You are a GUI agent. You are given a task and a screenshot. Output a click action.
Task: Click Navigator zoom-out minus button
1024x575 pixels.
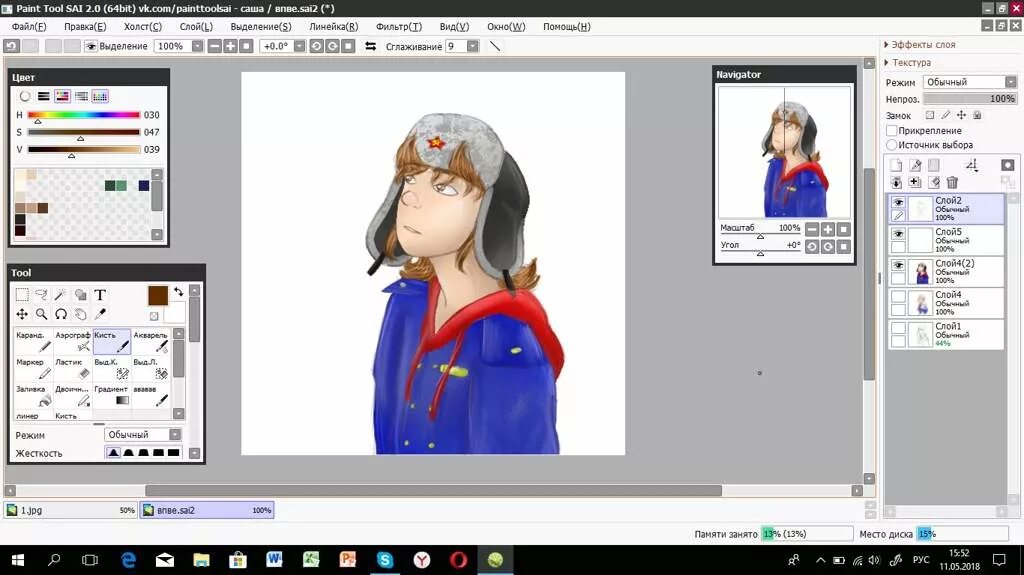(x=812, y=229)
